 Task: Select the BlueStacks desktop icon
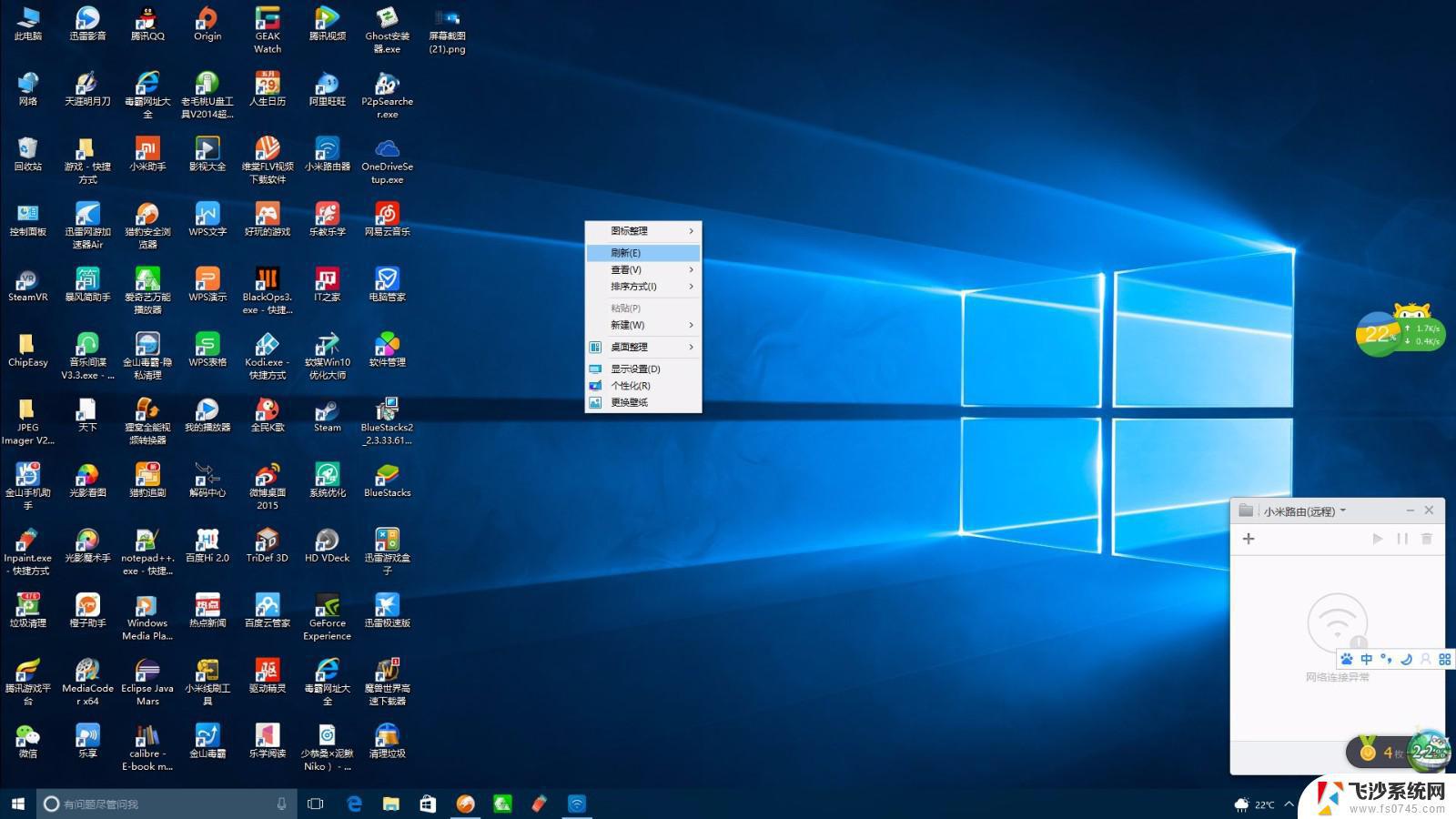point(387,480)
